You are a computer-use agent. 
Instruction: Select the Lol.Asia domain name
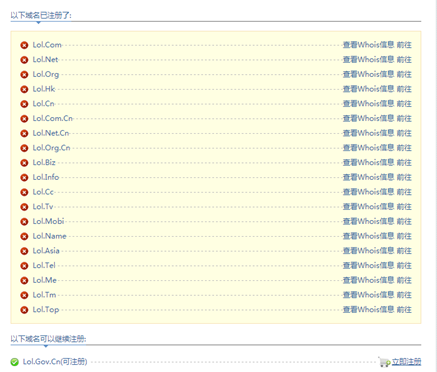click(46, 251)
